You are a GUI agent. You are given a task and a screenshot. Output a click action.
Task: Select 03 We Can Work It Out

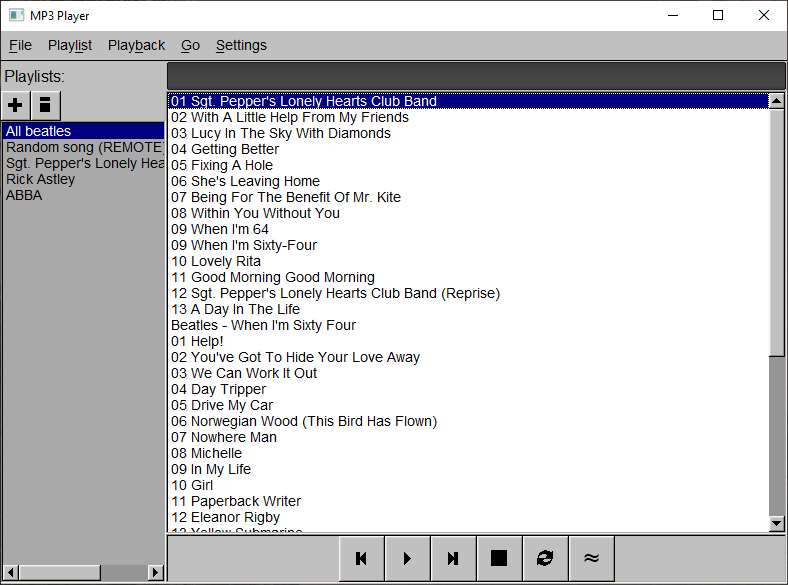(x=468, y=374)
